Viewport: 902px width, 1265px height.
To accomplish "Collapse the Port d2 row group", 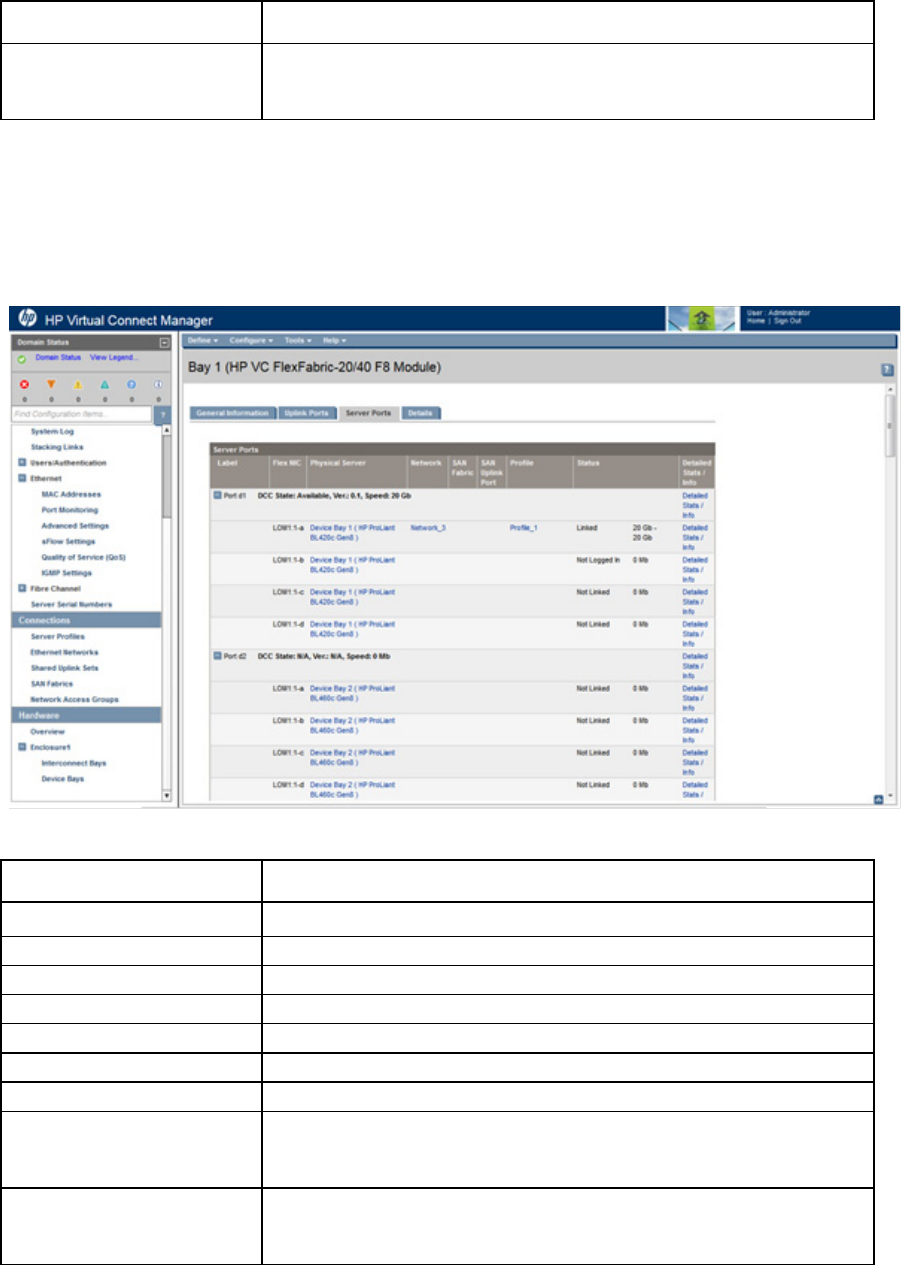I will [x=217, y=656].
